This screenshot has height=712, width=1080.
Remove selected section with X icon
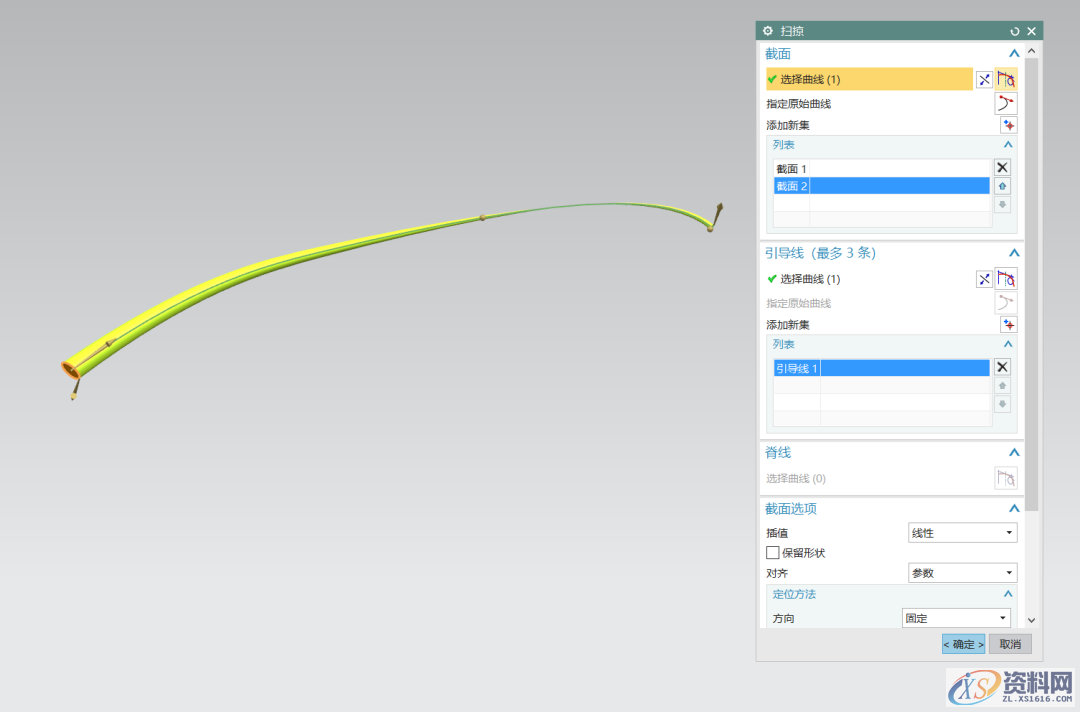tap(1002, 168)
